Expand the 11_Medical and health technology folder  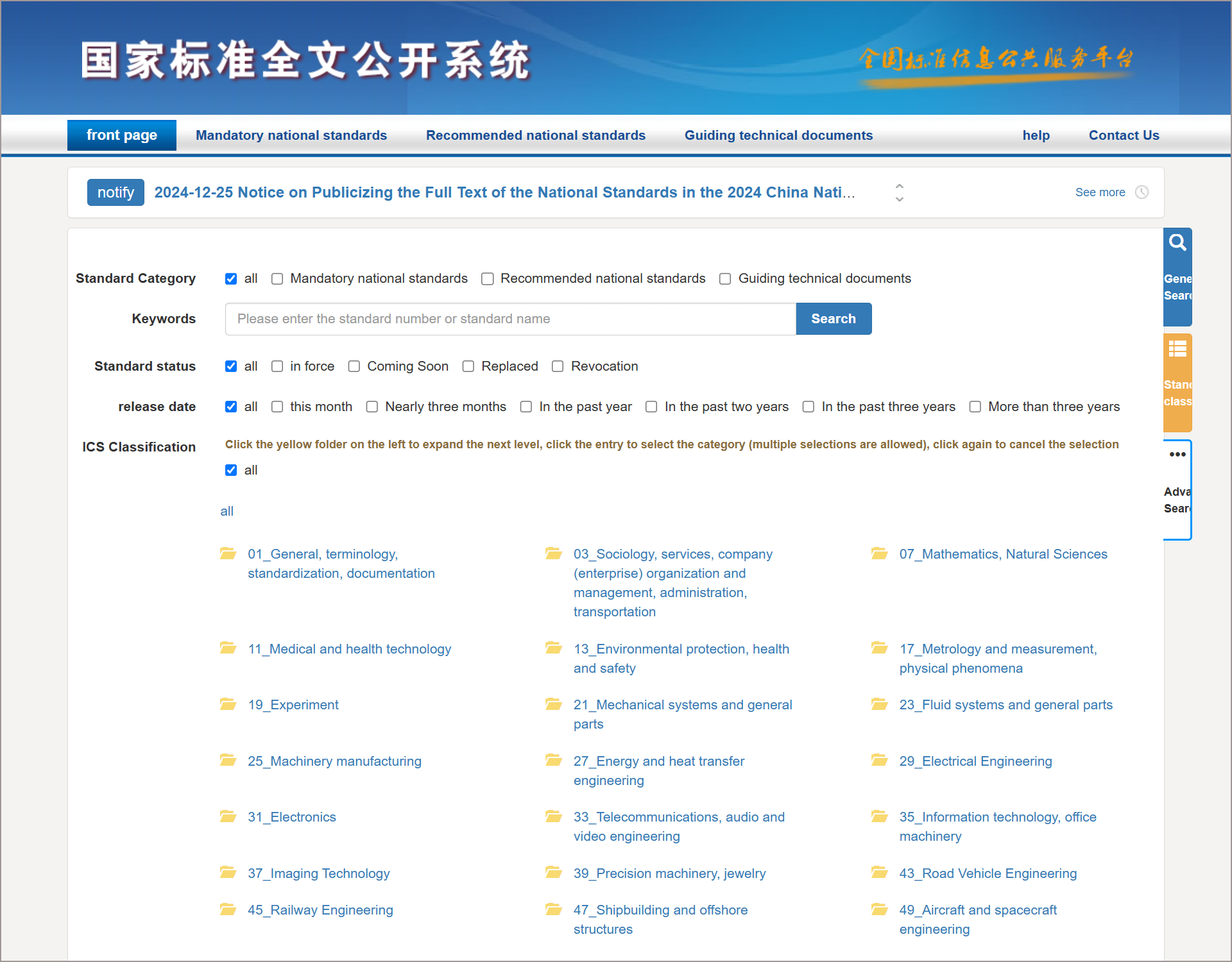coord(228,648)
